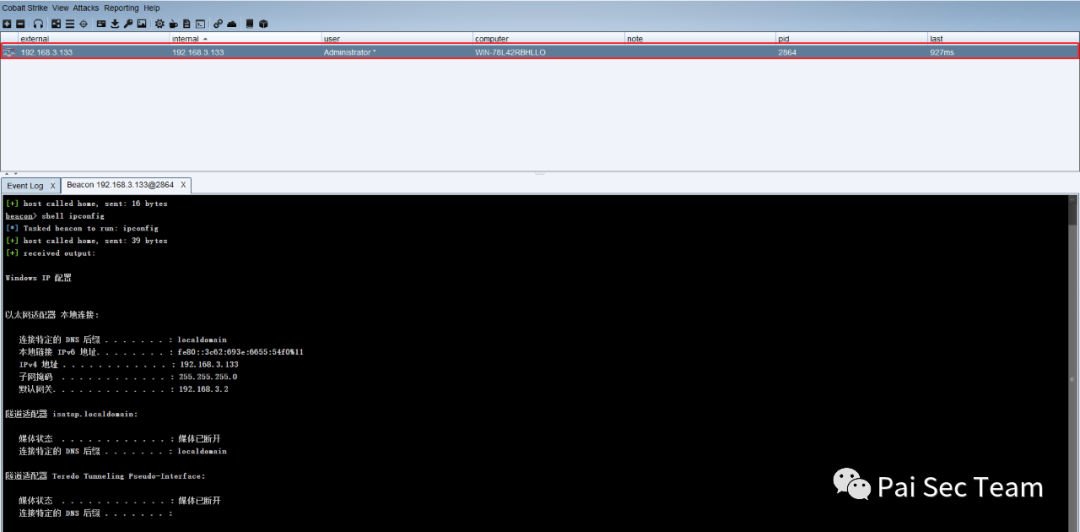Click the 'sent: 39 bytes' console line
This screenshot has height=532, width=1080.
[86, 241]
